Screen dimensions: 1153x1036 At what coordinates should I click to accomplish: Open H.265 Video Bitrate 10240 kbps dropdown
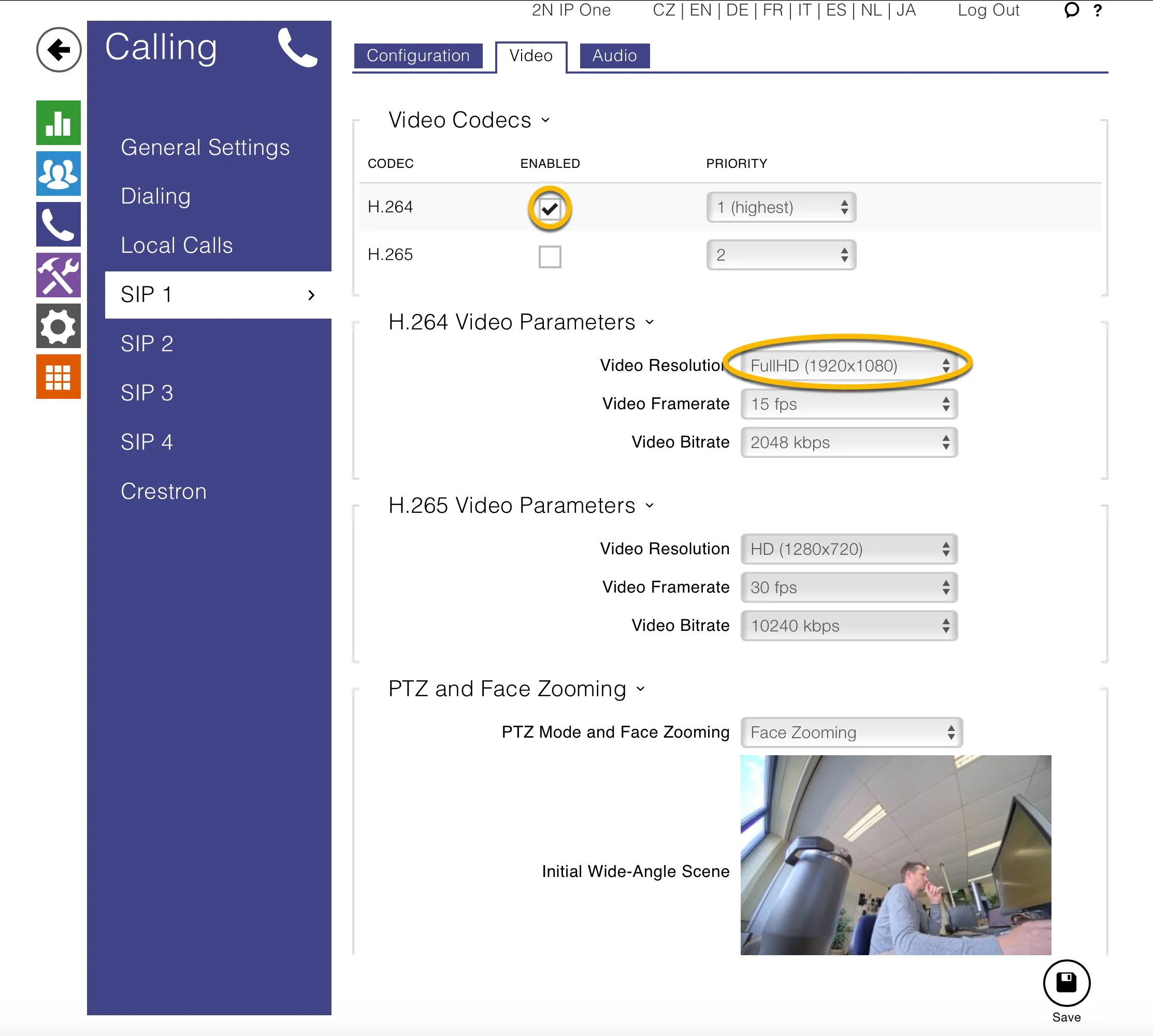click(x=849, y=626)
